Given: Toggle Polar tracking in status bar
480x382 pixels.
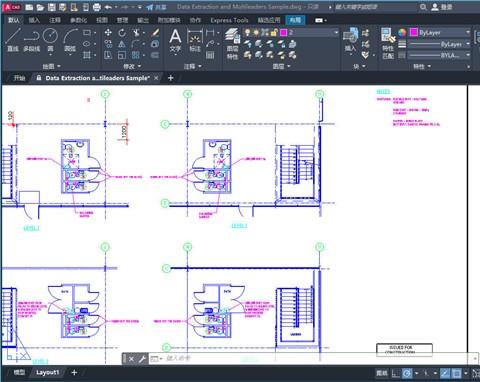Looking at the screenshot, I should (407, 373).
